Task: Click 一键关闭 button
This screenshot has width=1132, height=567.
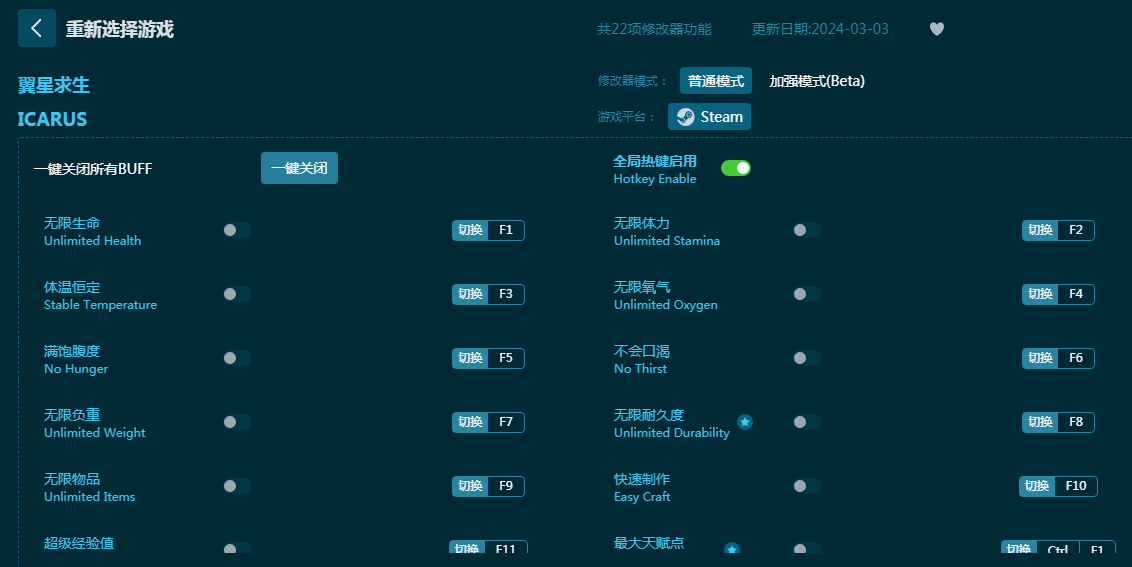Action: pyautogui.click(x=299, y=168)
